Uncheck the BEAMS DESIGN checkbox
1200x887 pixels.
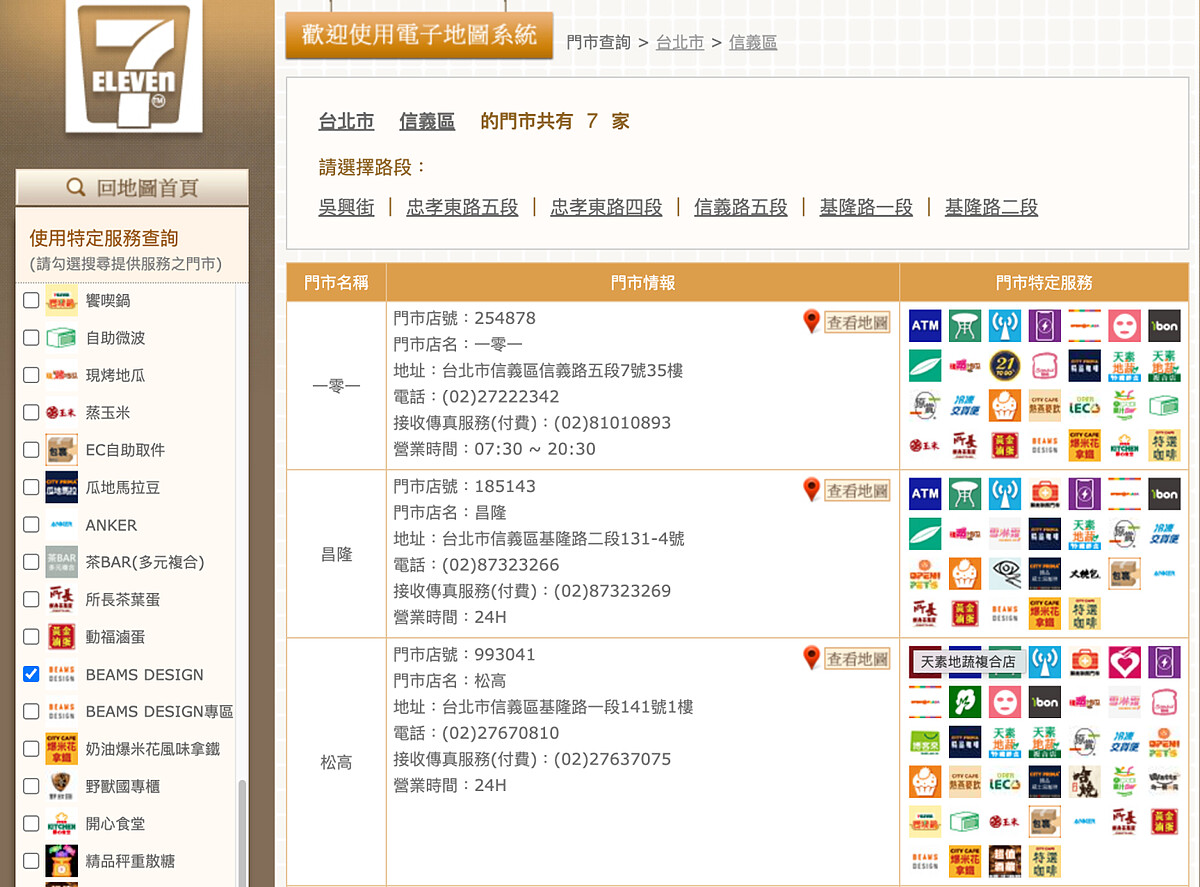[31, 674]
